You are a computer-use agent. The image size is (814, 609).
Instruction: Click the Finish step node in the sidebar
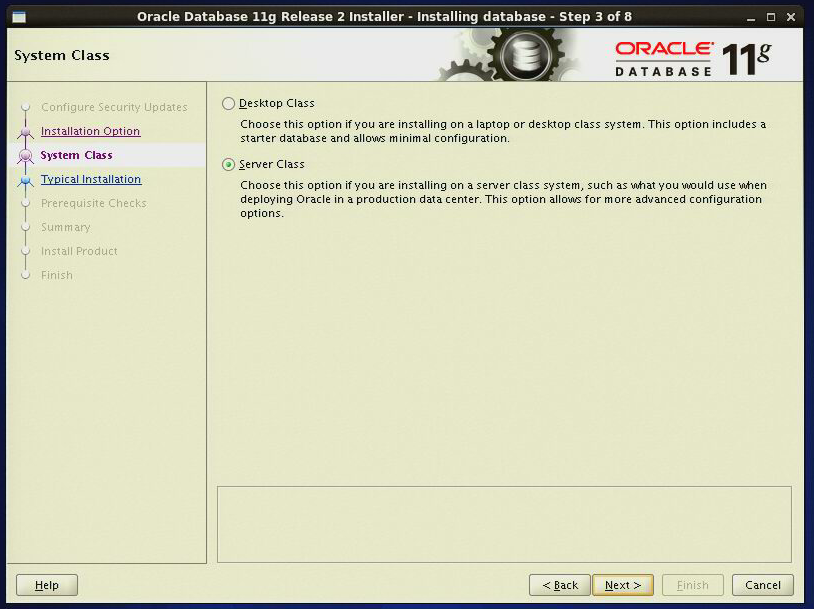click(55, 275)
